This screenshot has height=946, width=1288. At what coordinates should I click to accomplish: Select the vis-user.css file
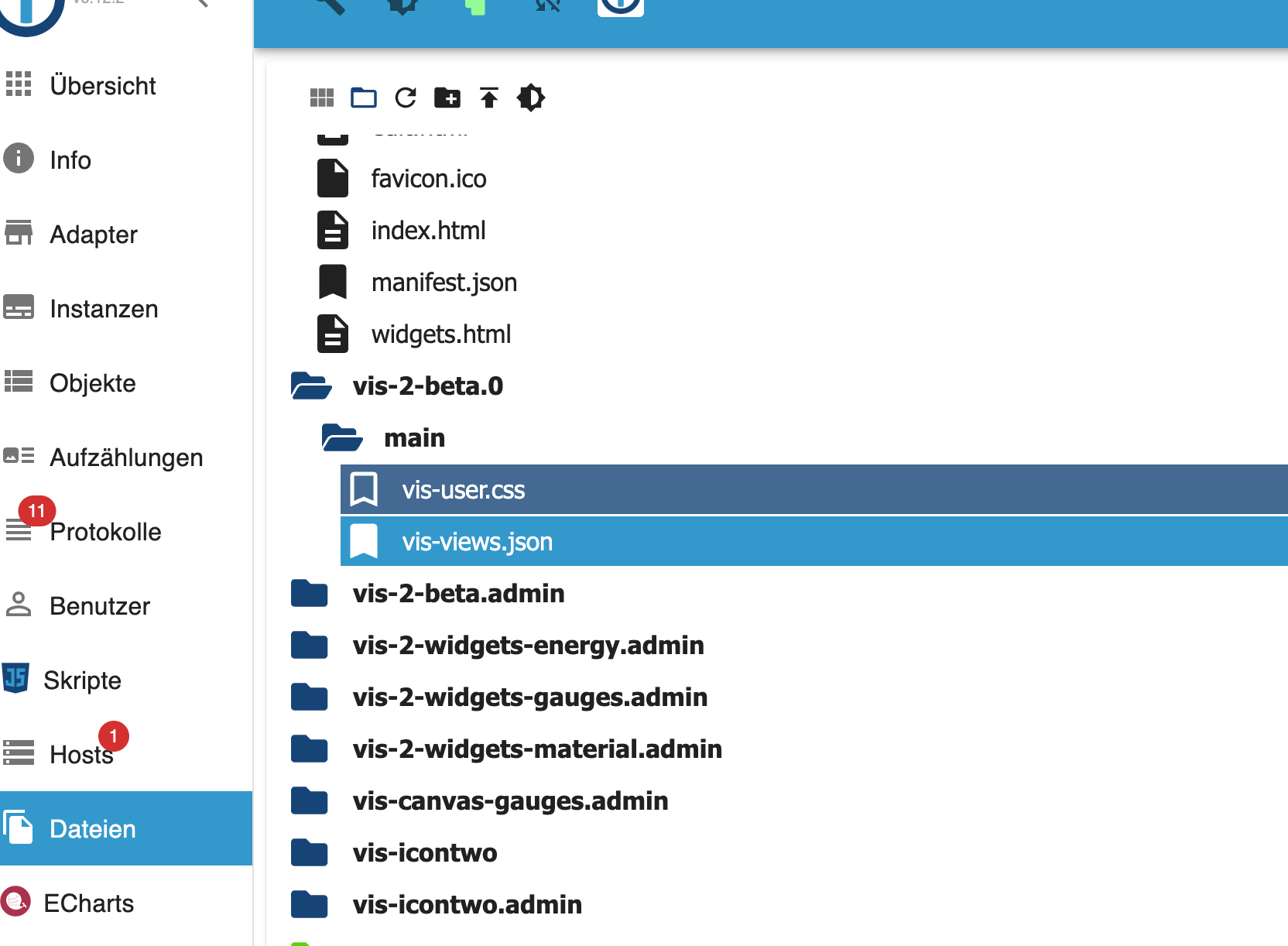click(x=814, y=490)
